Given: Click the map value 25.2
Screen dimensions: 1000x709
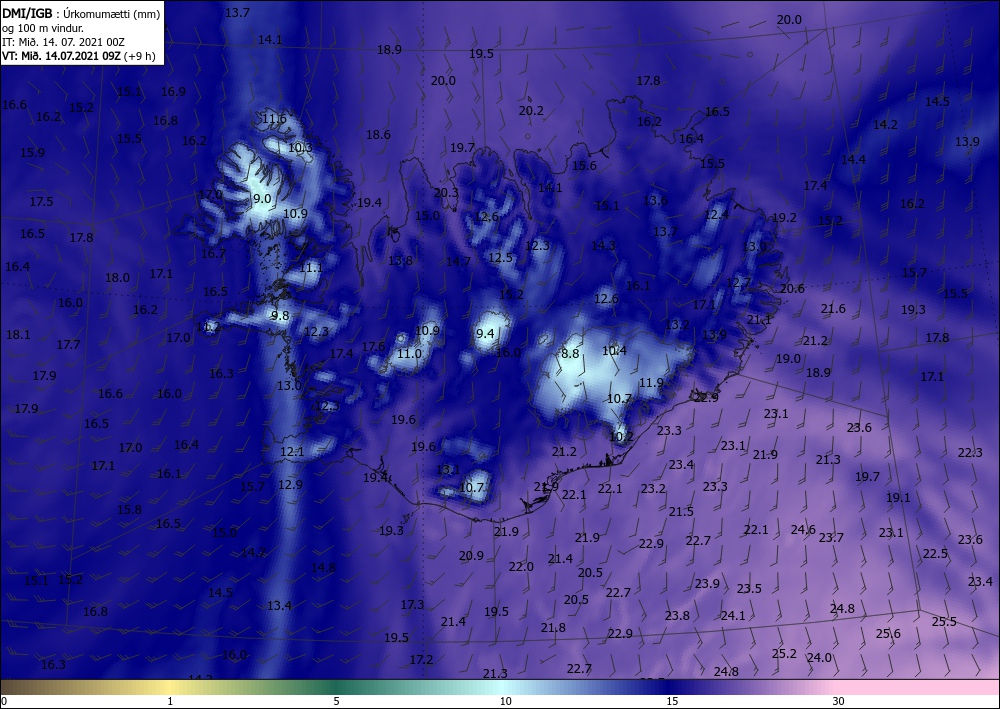Looking at the screenshot, I should tap(784, 654).
